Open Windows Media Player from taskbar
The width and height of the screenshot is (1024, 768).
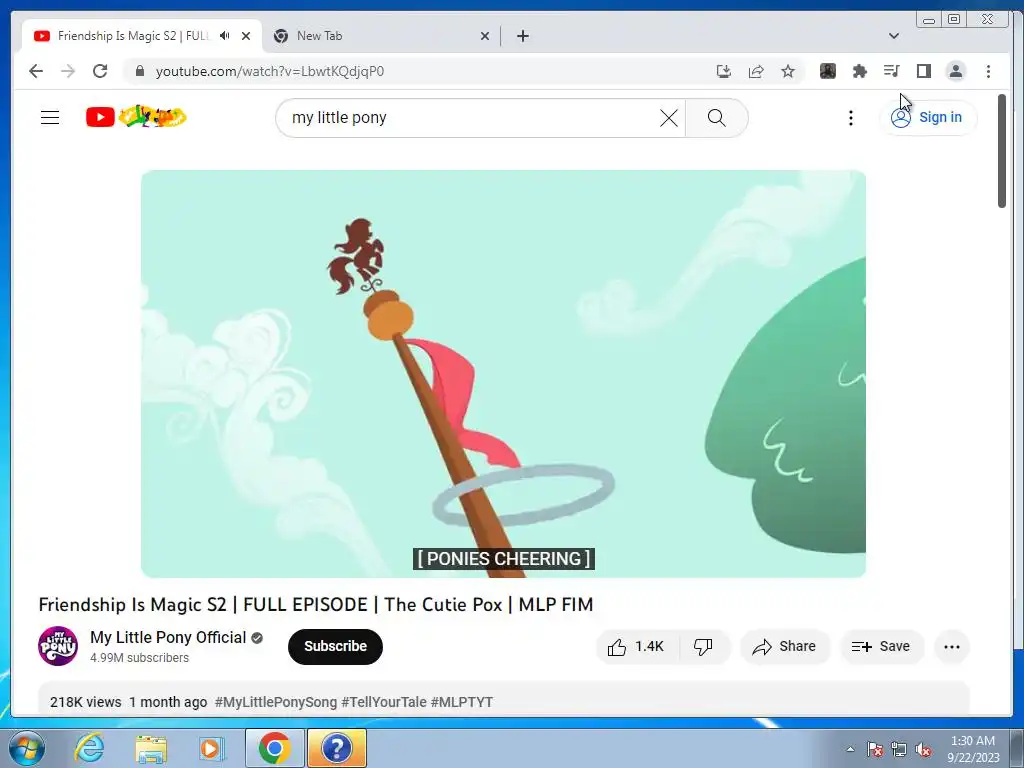(212, 748)
